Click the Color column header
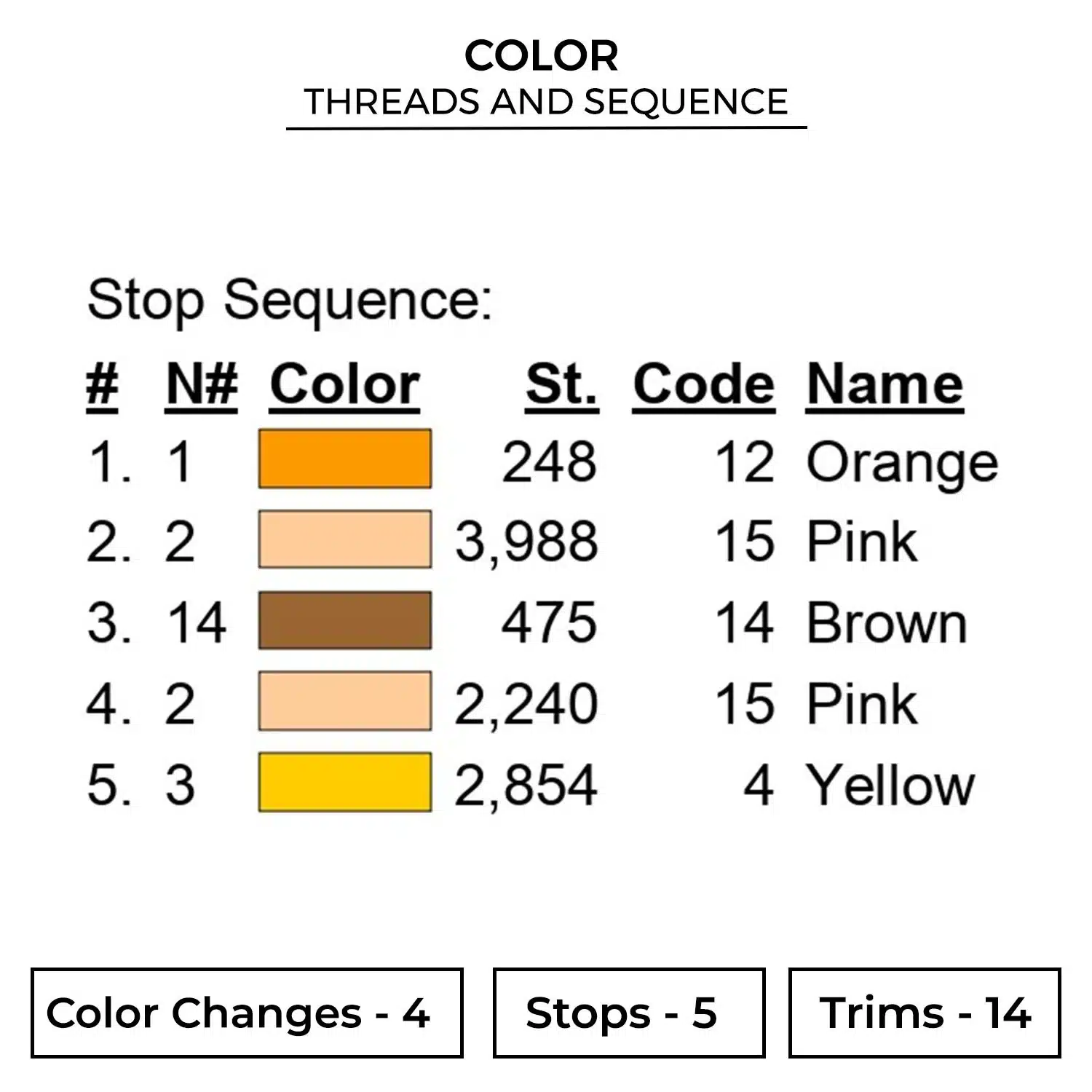The width and height of the screenshot is (1092, 1092). point(345,384)
